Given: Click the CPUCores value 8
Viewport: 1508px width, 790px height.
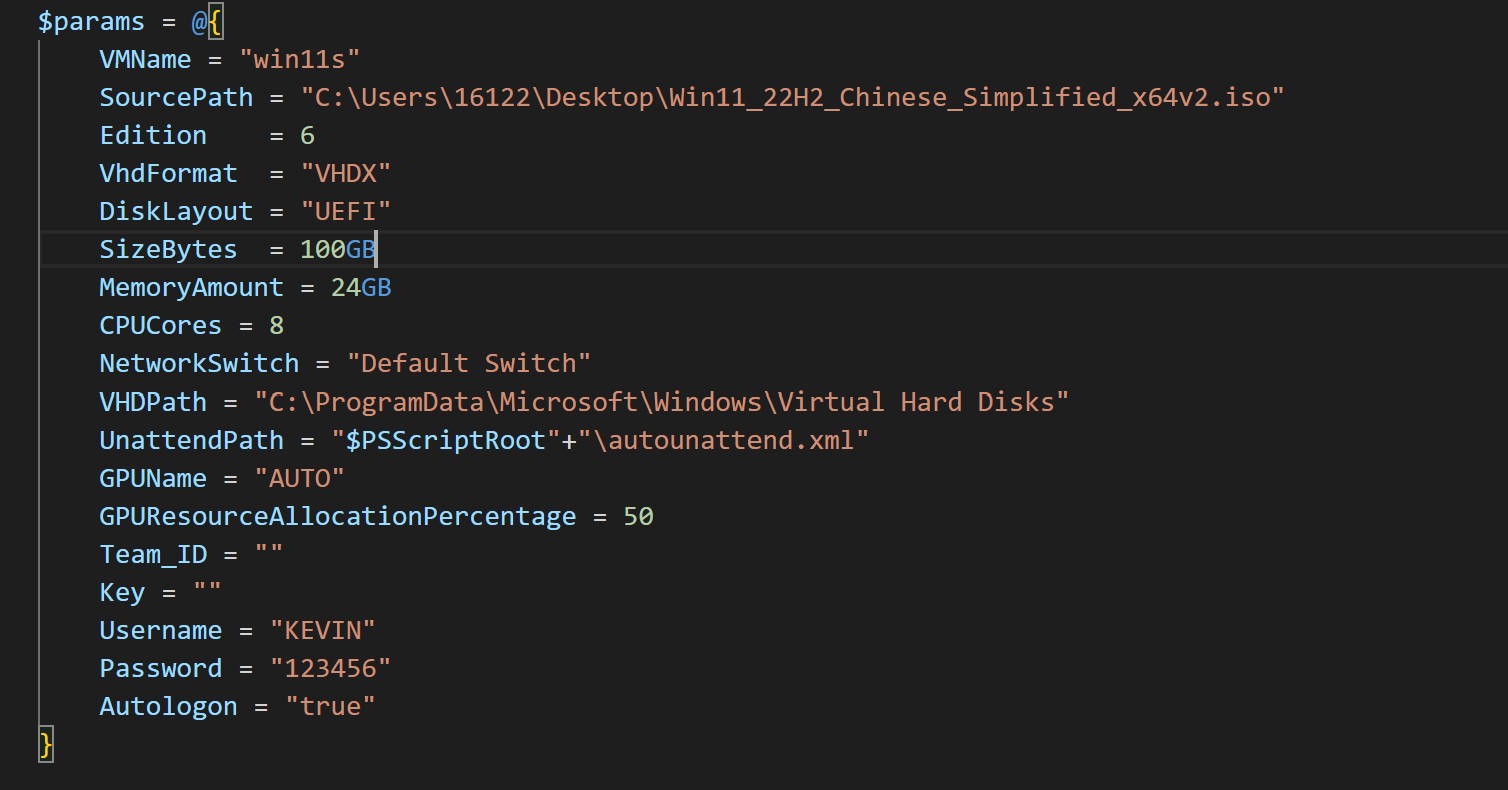Looking at the screenshot, I should pos(277,325).
